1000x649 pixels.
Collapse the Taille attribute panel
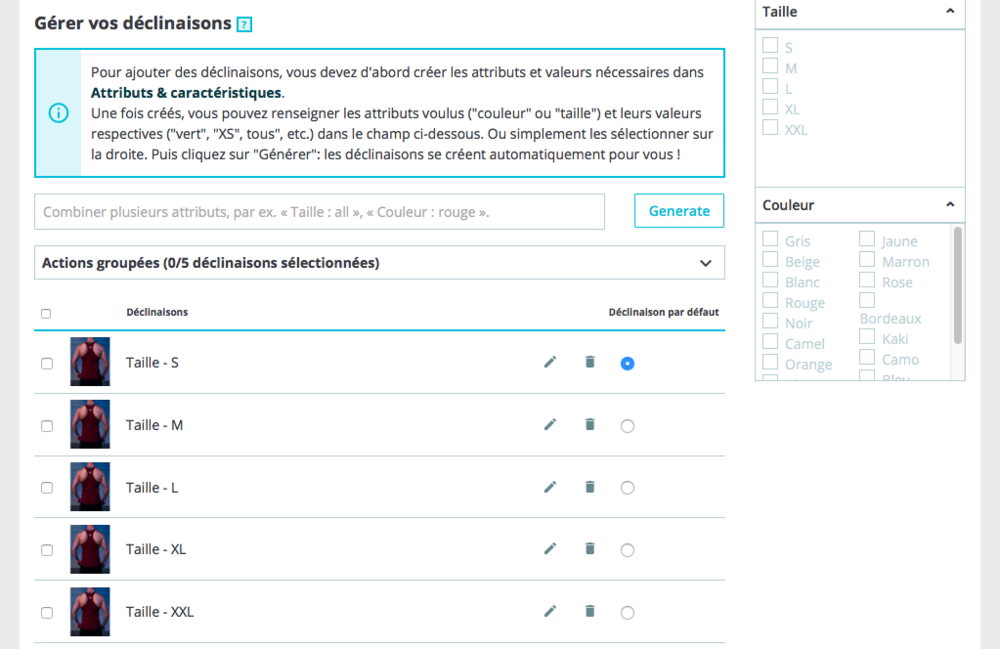click(x=949, y=11)
